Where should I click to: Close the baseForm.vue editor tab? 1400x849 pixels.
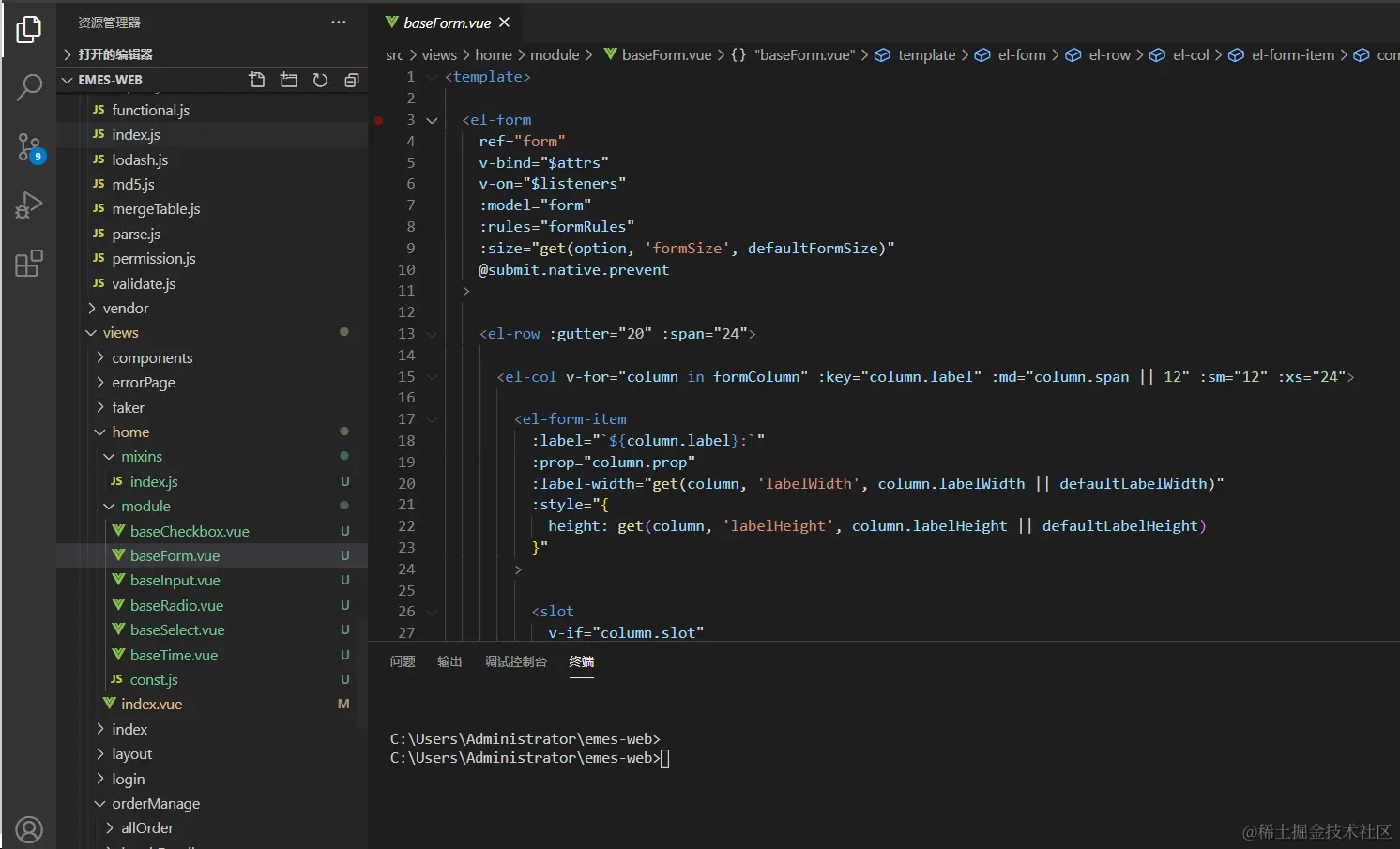tap(505, 23)
